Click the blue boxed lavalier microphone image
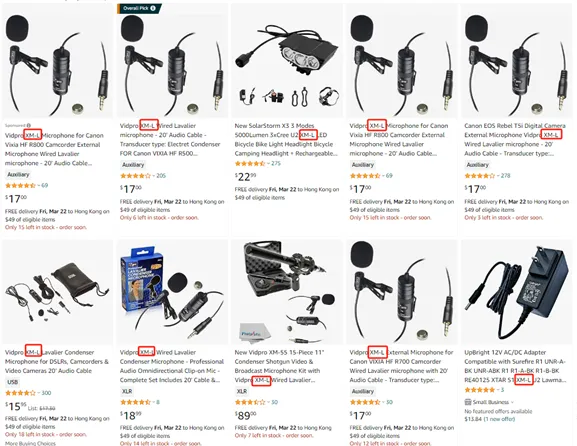 (172, 293)
